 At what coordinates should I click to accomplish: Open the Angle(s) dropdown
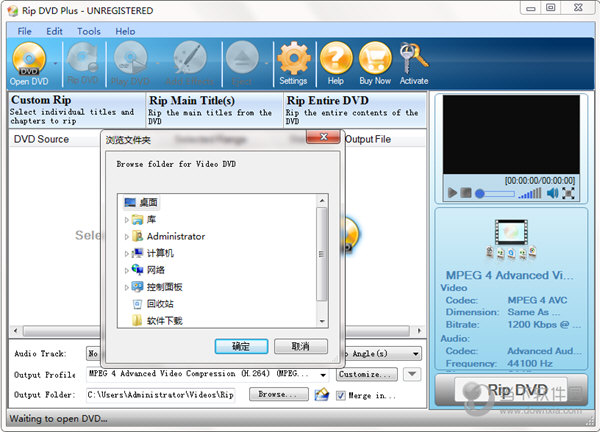(x=416, y=354)
